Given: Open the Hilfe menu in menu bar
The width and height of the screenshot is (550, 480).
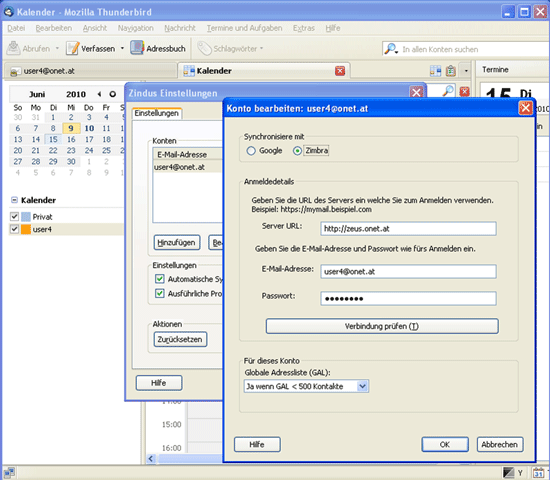Looking at the screenshot, I should tap(333, 28).
